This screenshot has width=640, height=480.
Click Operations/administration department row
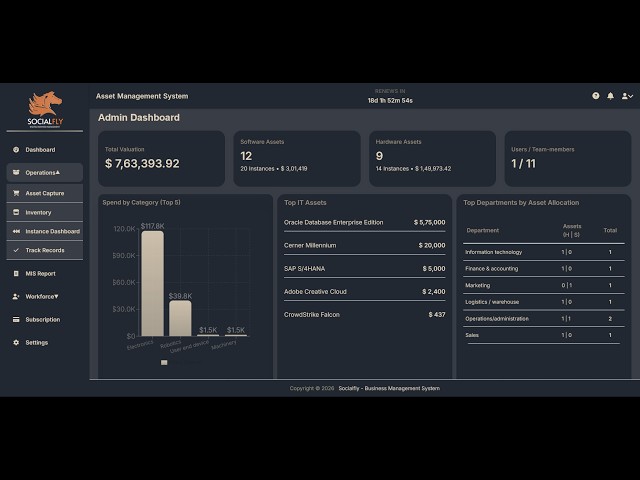coord(544,319)
